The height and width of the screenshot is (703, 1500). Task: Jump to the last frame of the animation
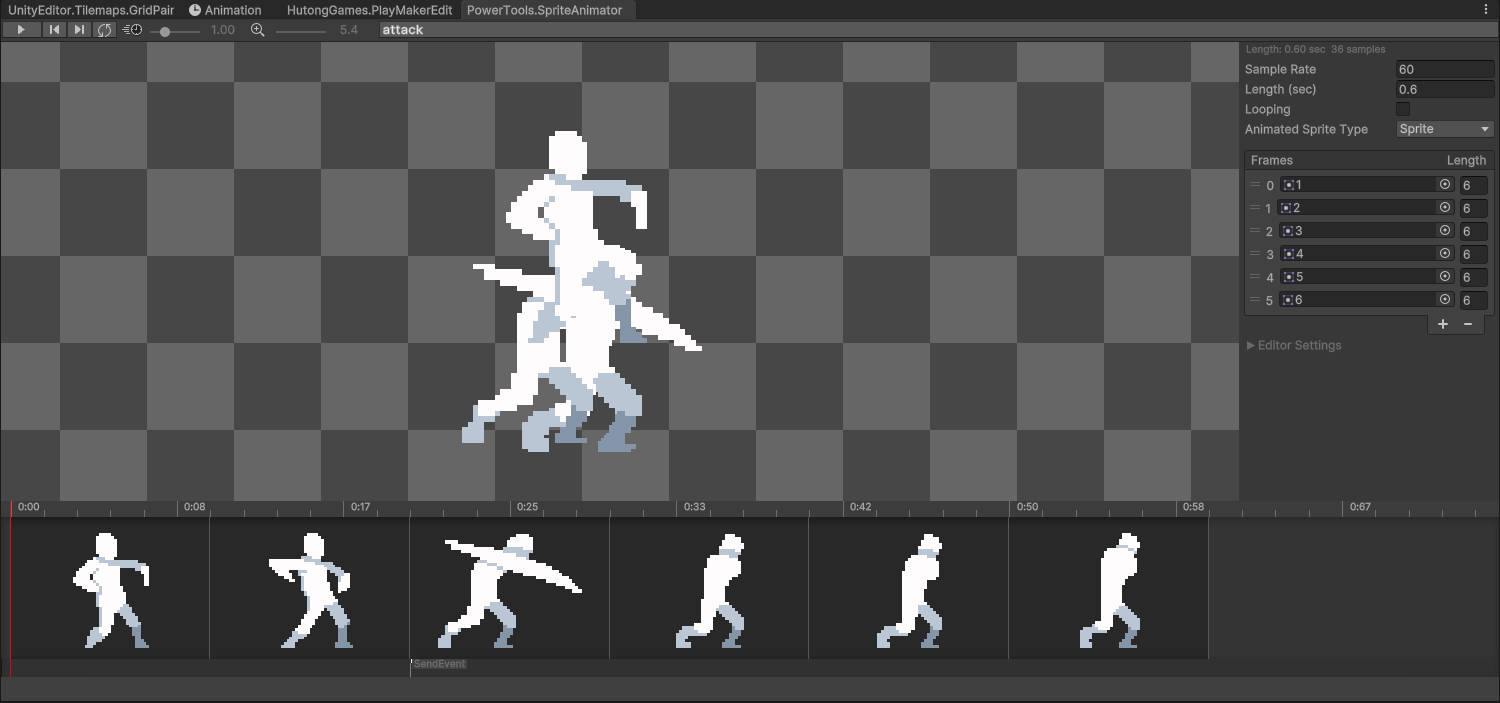coord(79,29)
